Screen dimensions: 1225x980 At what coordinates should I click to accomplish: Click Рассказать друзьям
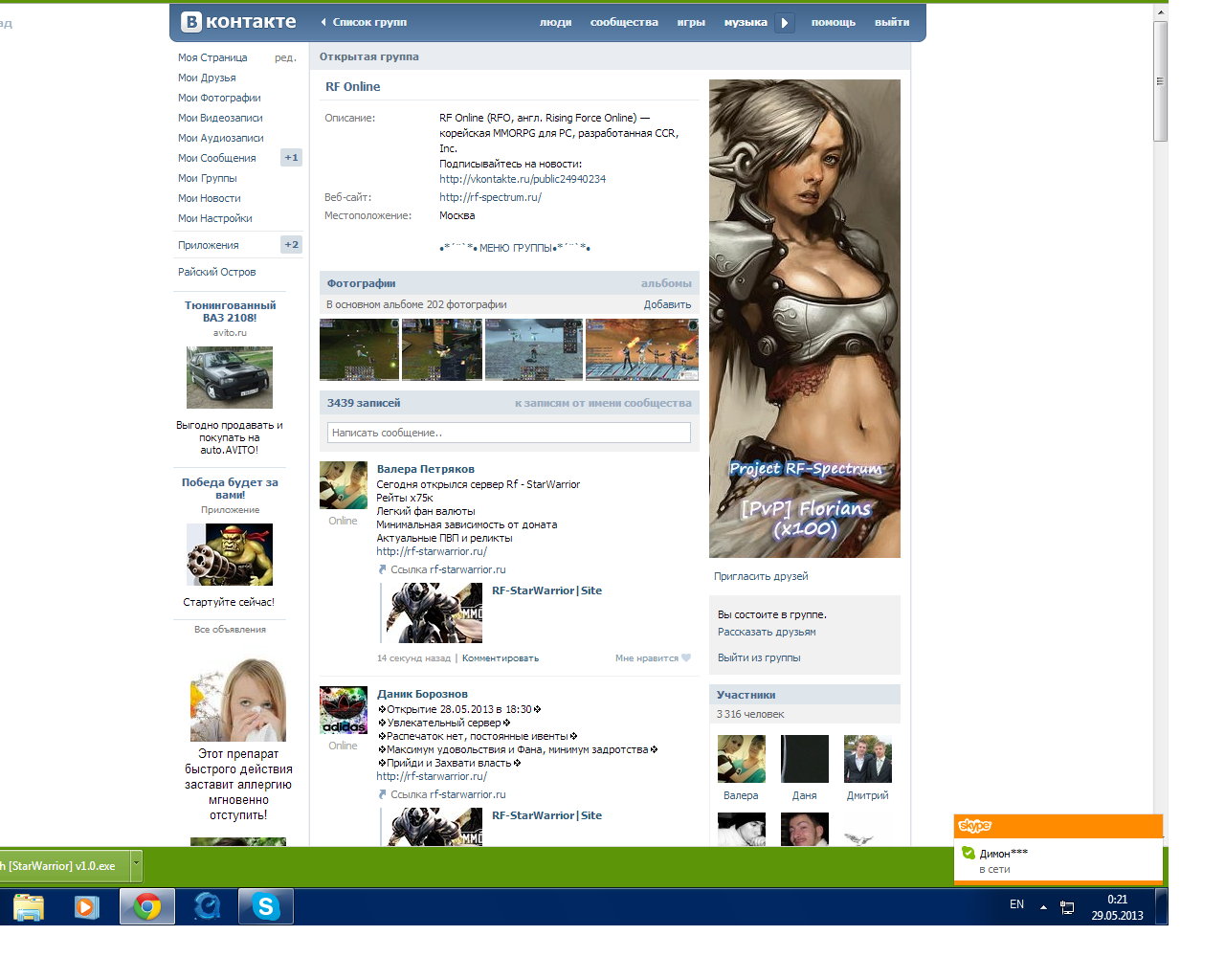pos(767,632)
